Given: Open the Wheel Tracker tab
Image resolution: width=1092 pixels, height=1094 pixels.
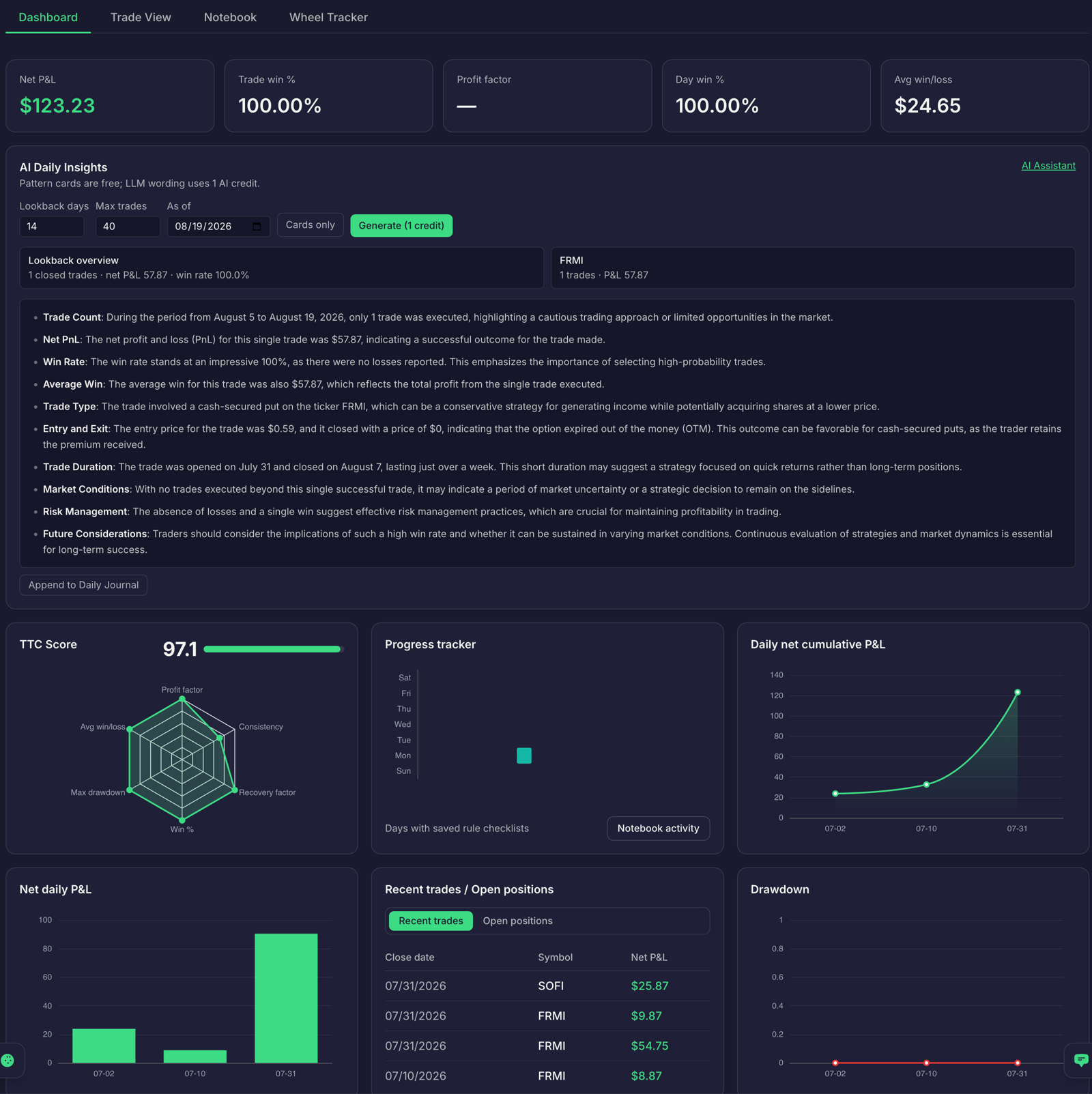Looking at the screenshot, I should point(328,17).
